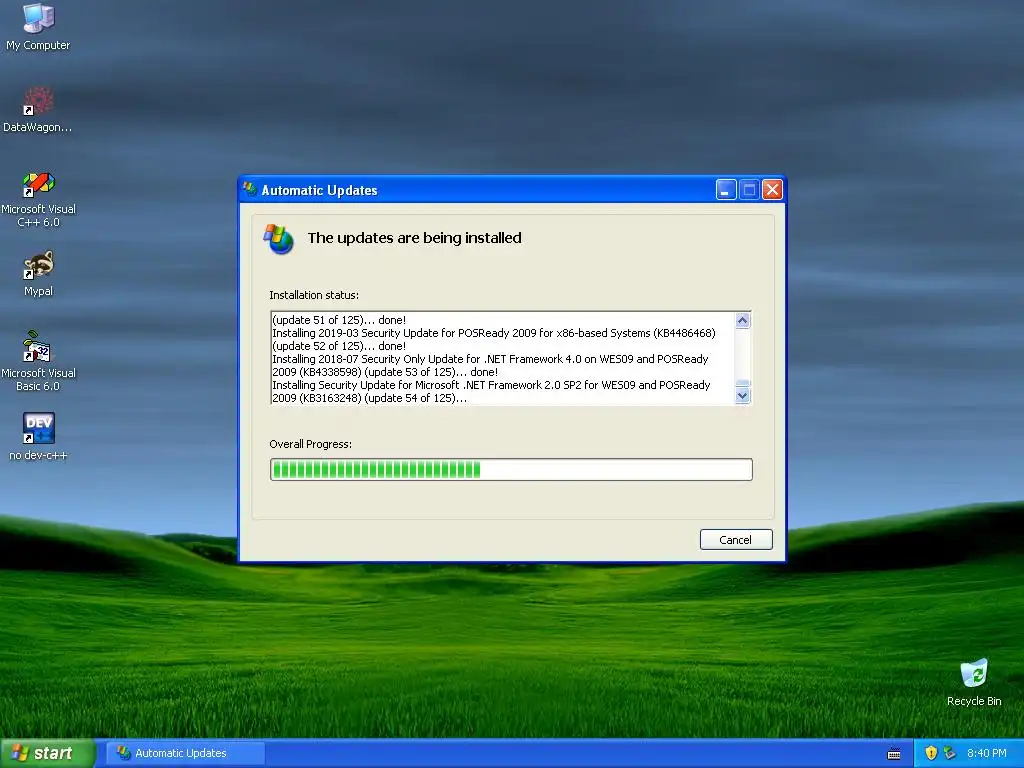Cancel the update installation

coord(736,539)
